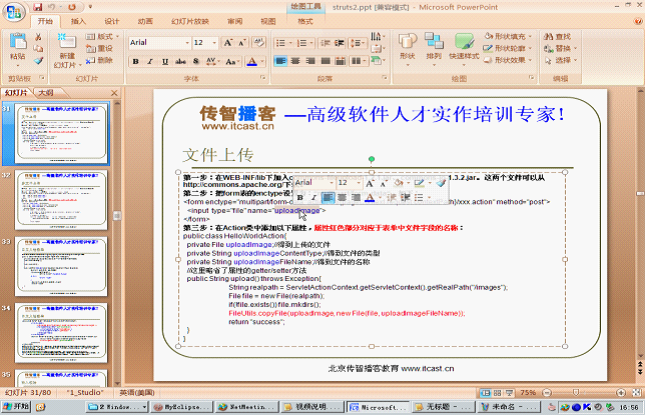Click the distributed alignment icon
The width and height of the screenshot is (645, 415).
click(340, 61)
